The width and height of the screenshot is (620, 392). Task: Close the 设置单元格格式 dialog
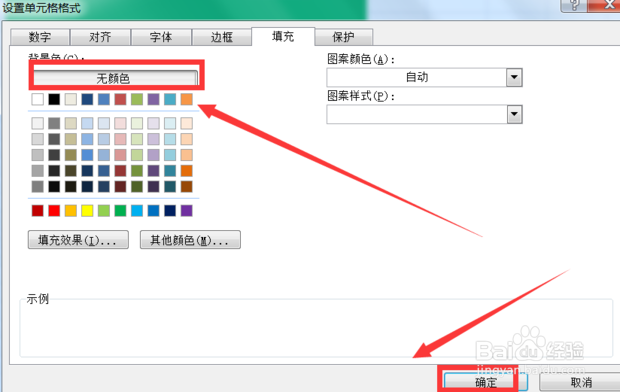click(605, 5)
